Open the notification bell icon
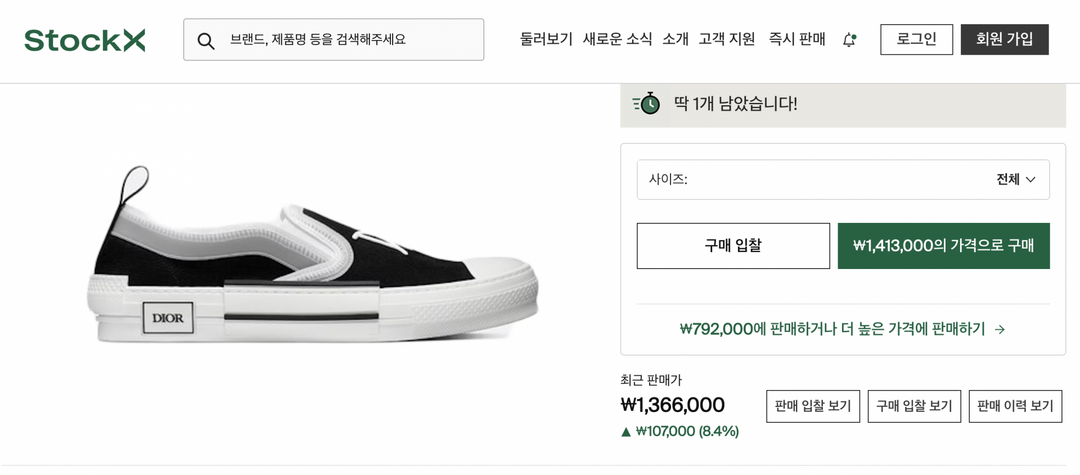This screenshot has width=1080, height=475. coord(849,40)
